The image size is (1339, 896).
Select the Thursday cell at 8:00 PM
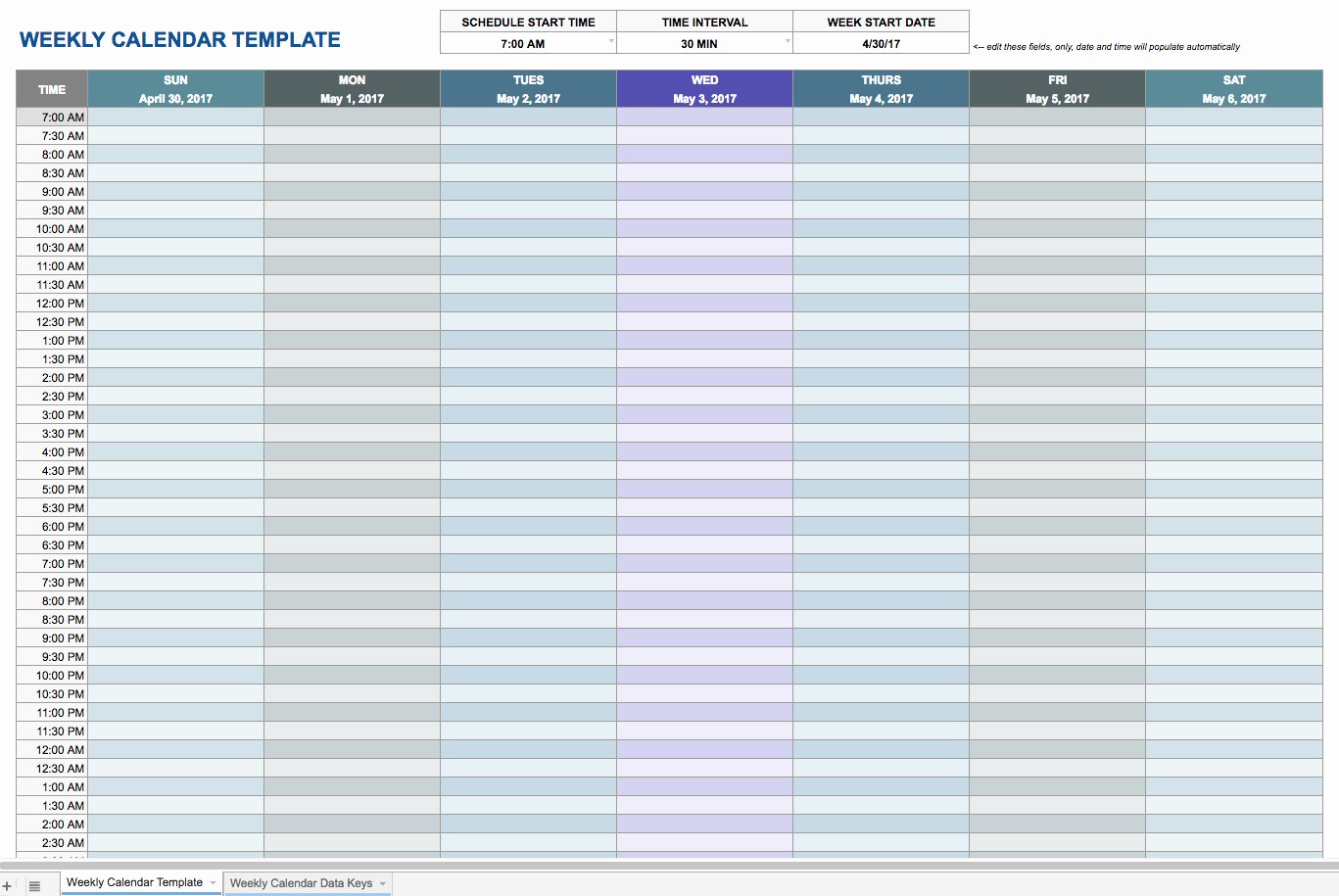(881, 601)
